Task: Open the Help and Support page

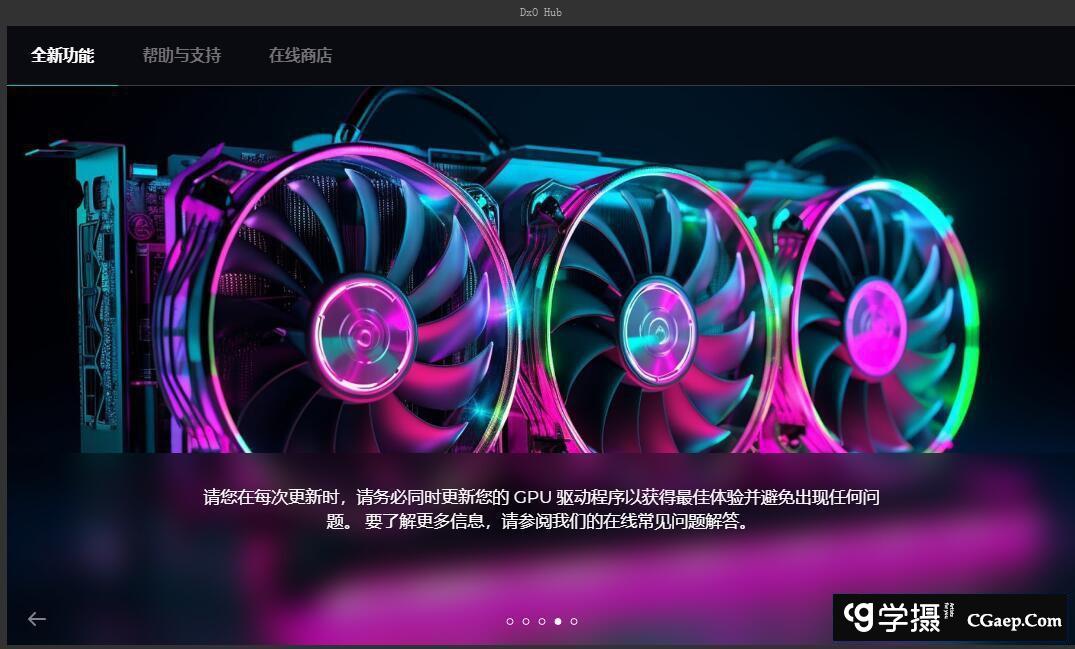Action: 180,56
